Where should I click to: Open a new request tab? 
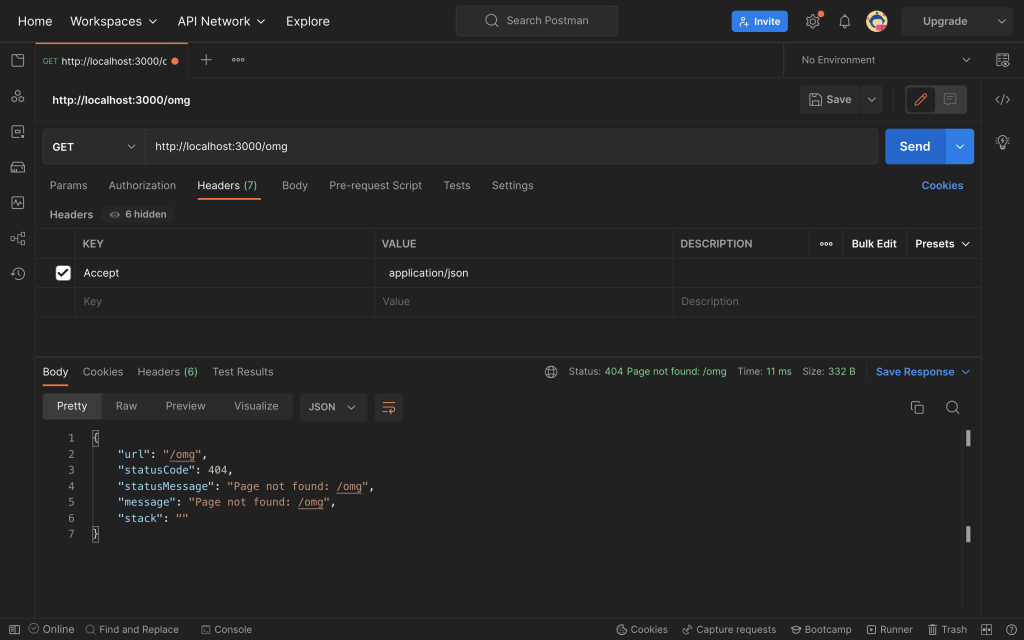pos(206,60)
